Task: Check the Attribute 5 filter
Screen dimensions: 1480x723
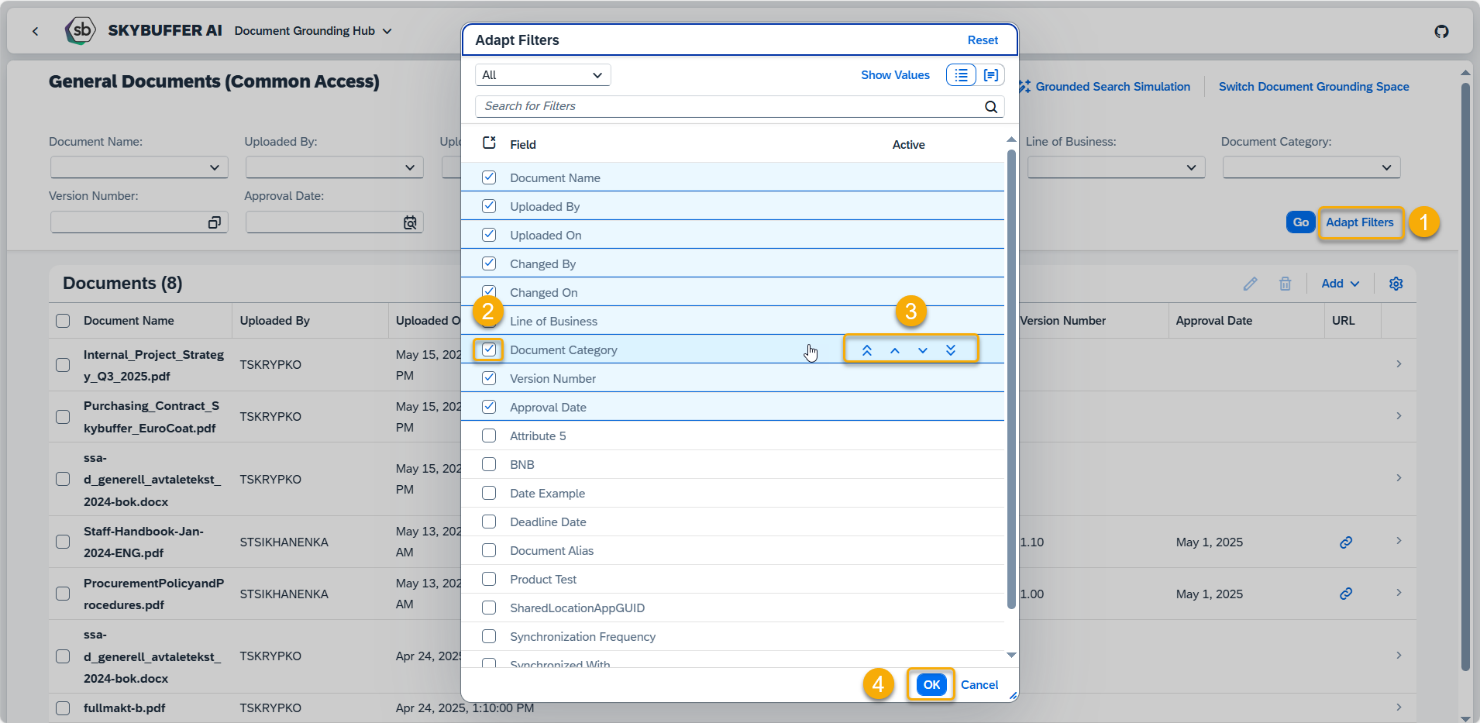Action: click(489, 436)
